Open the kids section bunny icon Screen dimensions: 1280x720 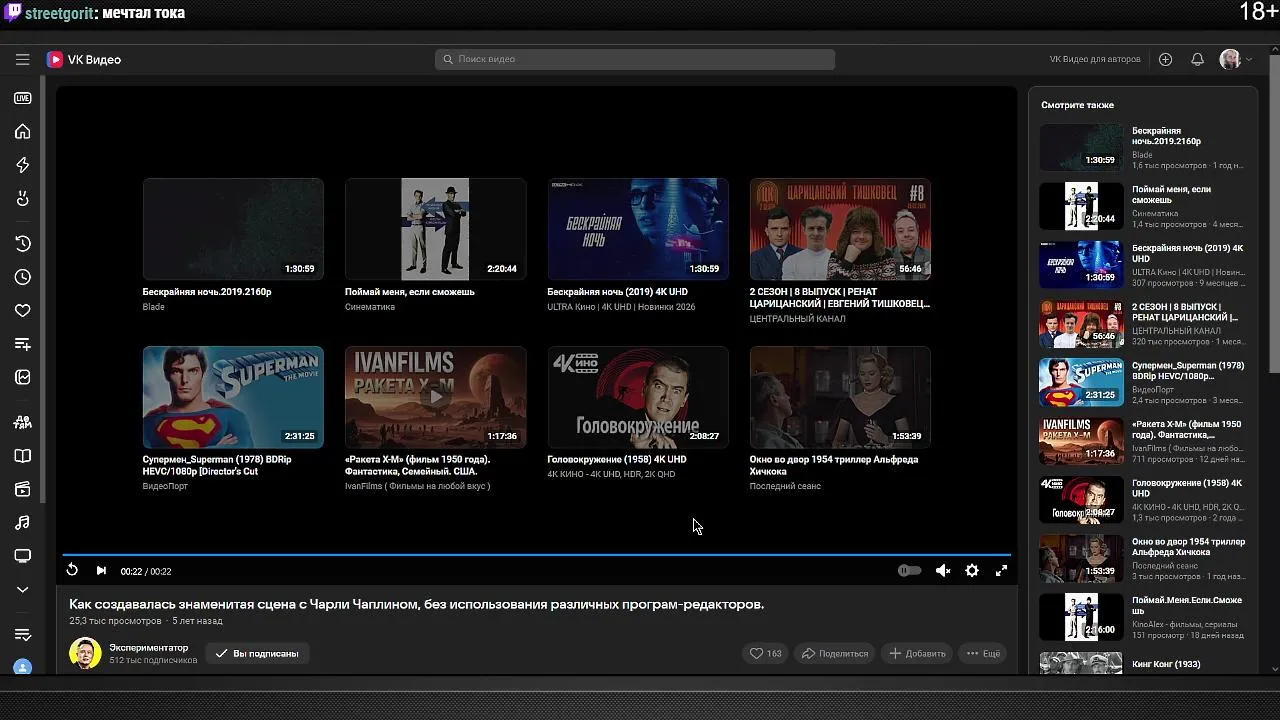(22, 198)
